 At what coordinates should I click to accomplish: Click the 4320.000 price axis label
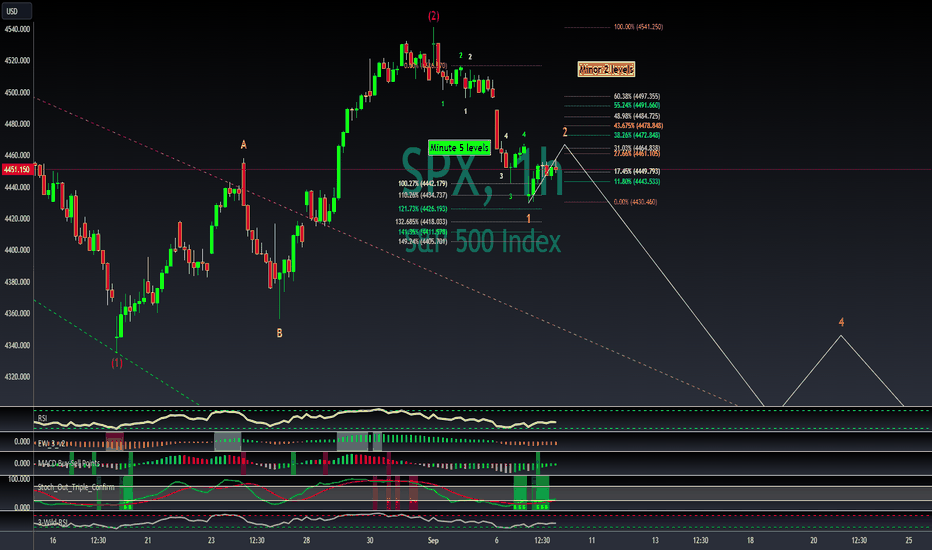pyautogui.click(x=17, y=377)
